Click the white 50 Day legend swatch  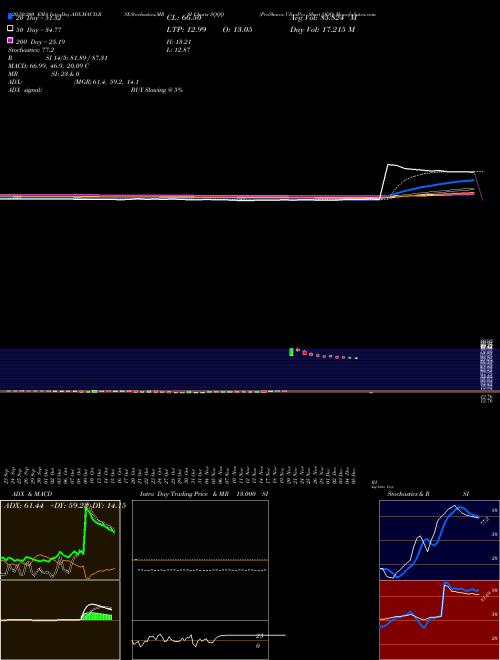tap(11, 28)
